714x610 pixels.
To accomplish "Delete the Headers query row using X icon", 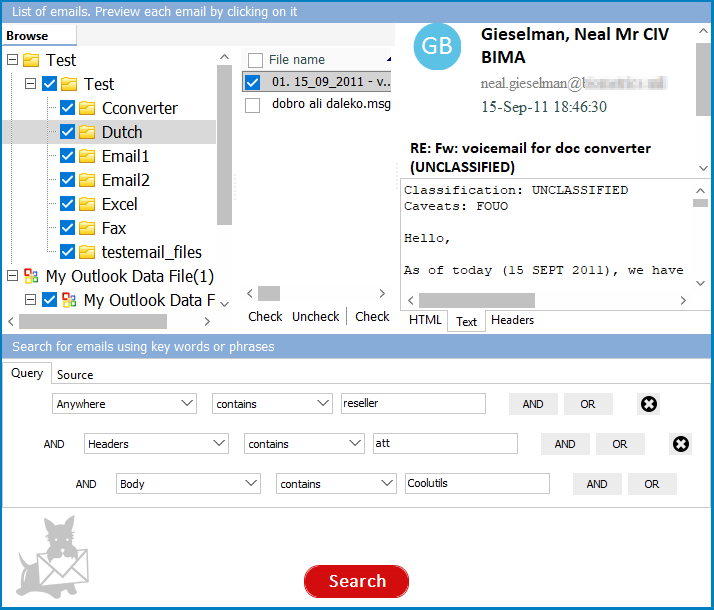I will tap(680, 444).
